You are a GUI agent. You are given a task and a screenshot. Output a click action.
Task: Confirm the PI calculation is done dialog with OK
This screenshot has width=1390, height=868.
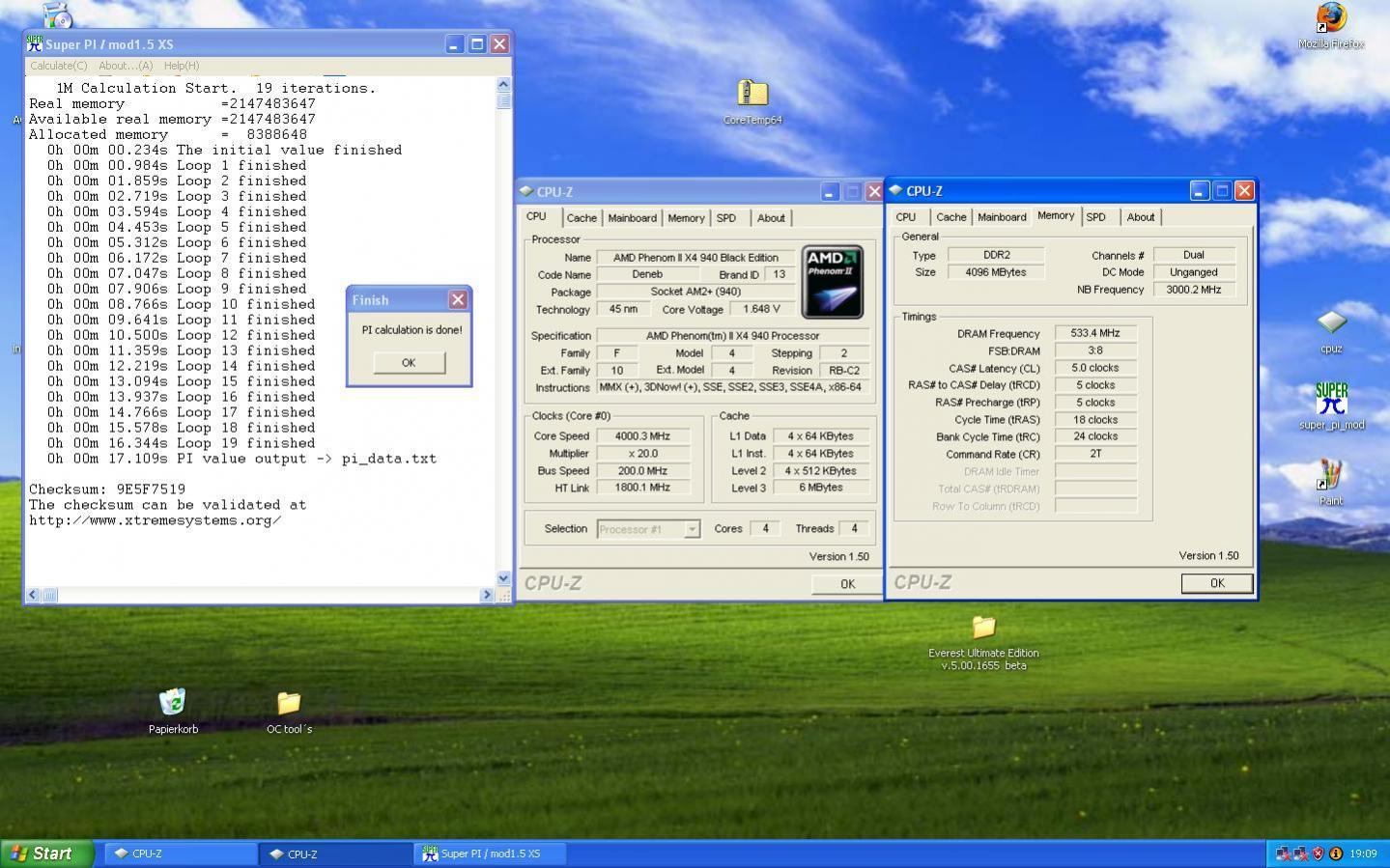pyautogui.click(x=409, y=362)
